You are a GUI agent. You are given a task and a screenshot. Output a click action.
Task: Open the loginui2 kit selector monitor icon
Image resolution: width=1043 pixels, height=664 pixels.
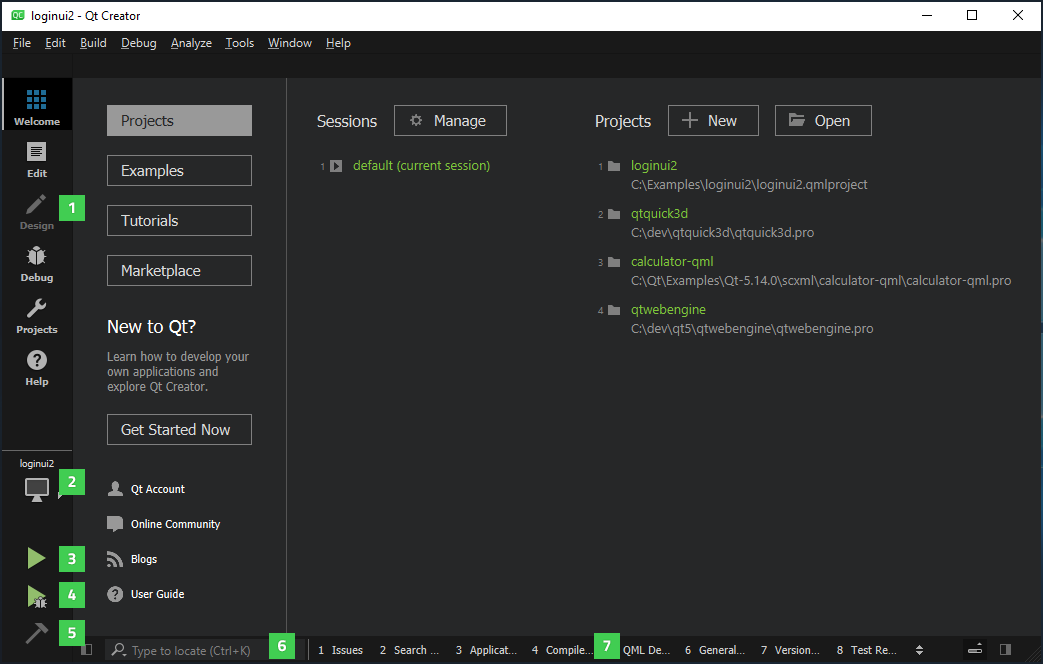click(x=37, y=490)
